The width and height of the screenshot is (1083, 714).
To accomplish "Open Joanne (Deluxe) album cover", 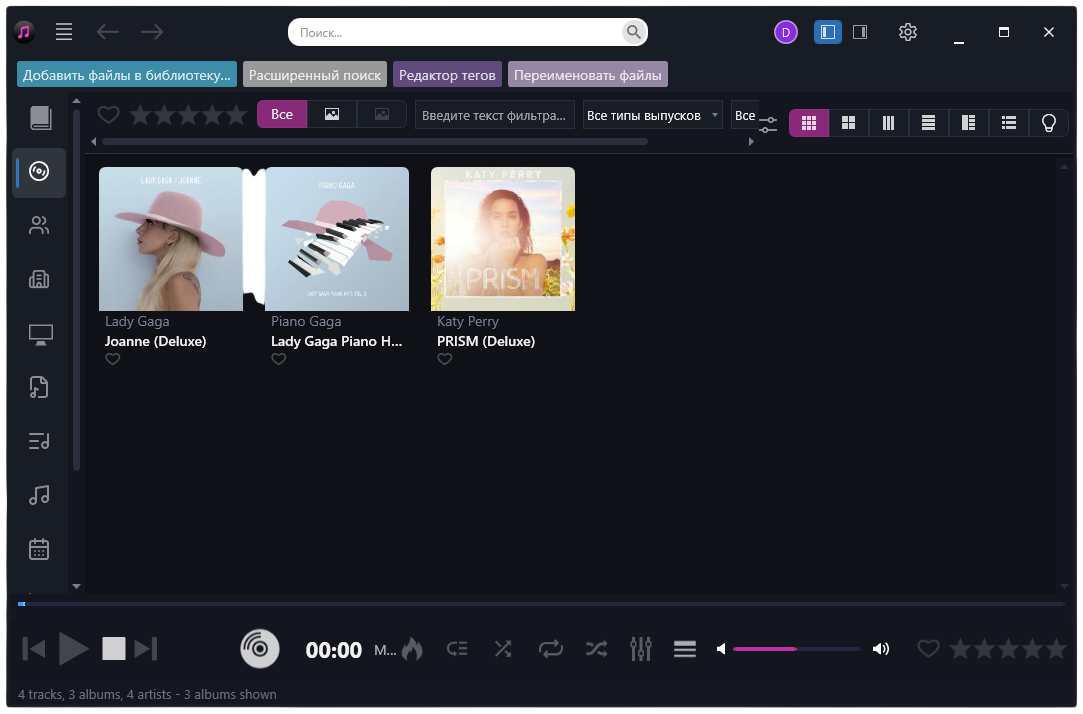I will [x=171, y=239].
